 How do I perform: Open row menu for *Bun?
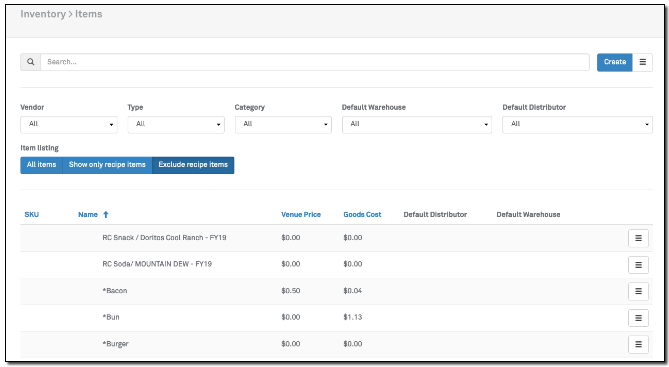pos(638,318)
